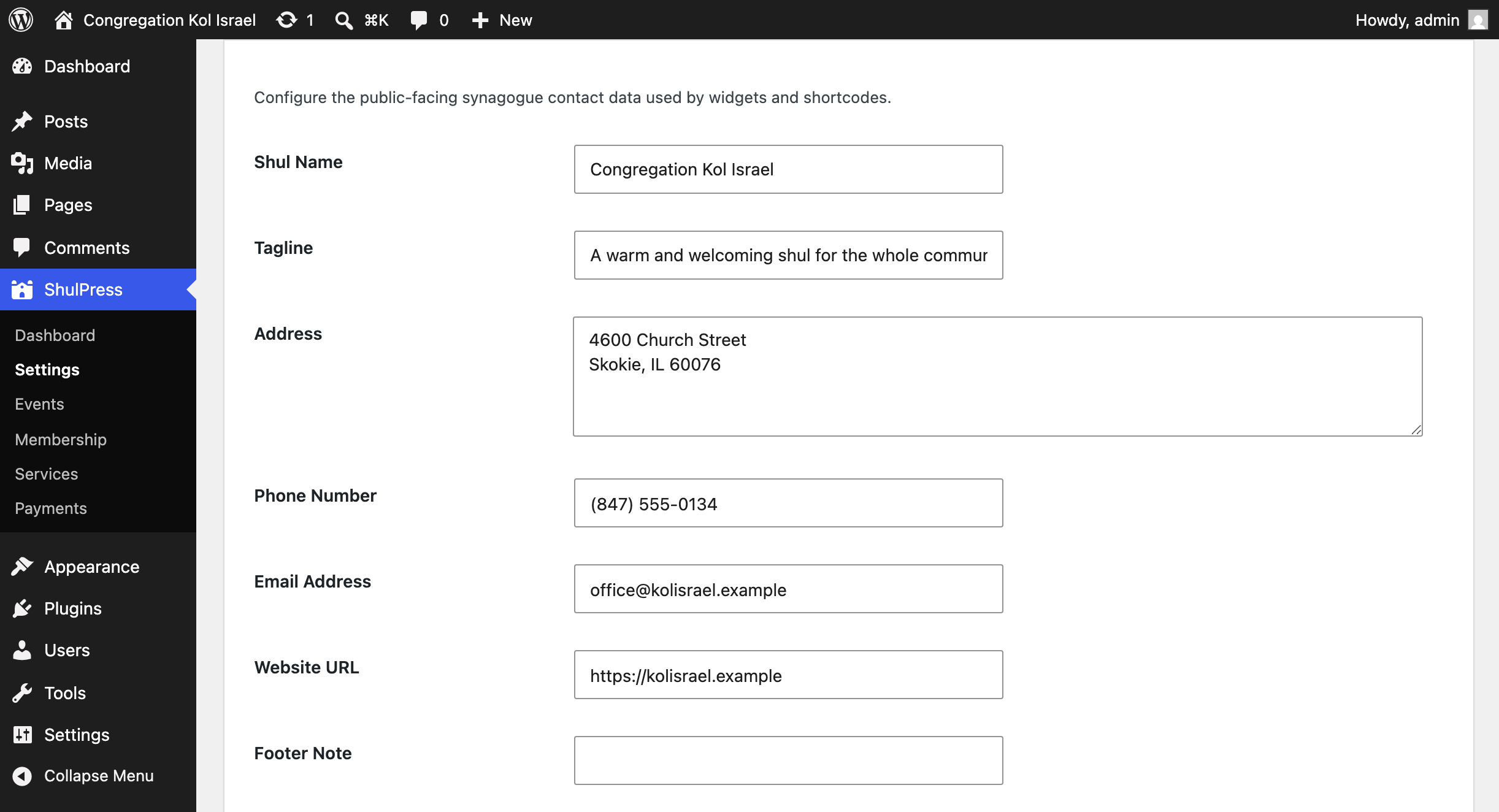Click the Settings sliders icon

pos(22,735)
